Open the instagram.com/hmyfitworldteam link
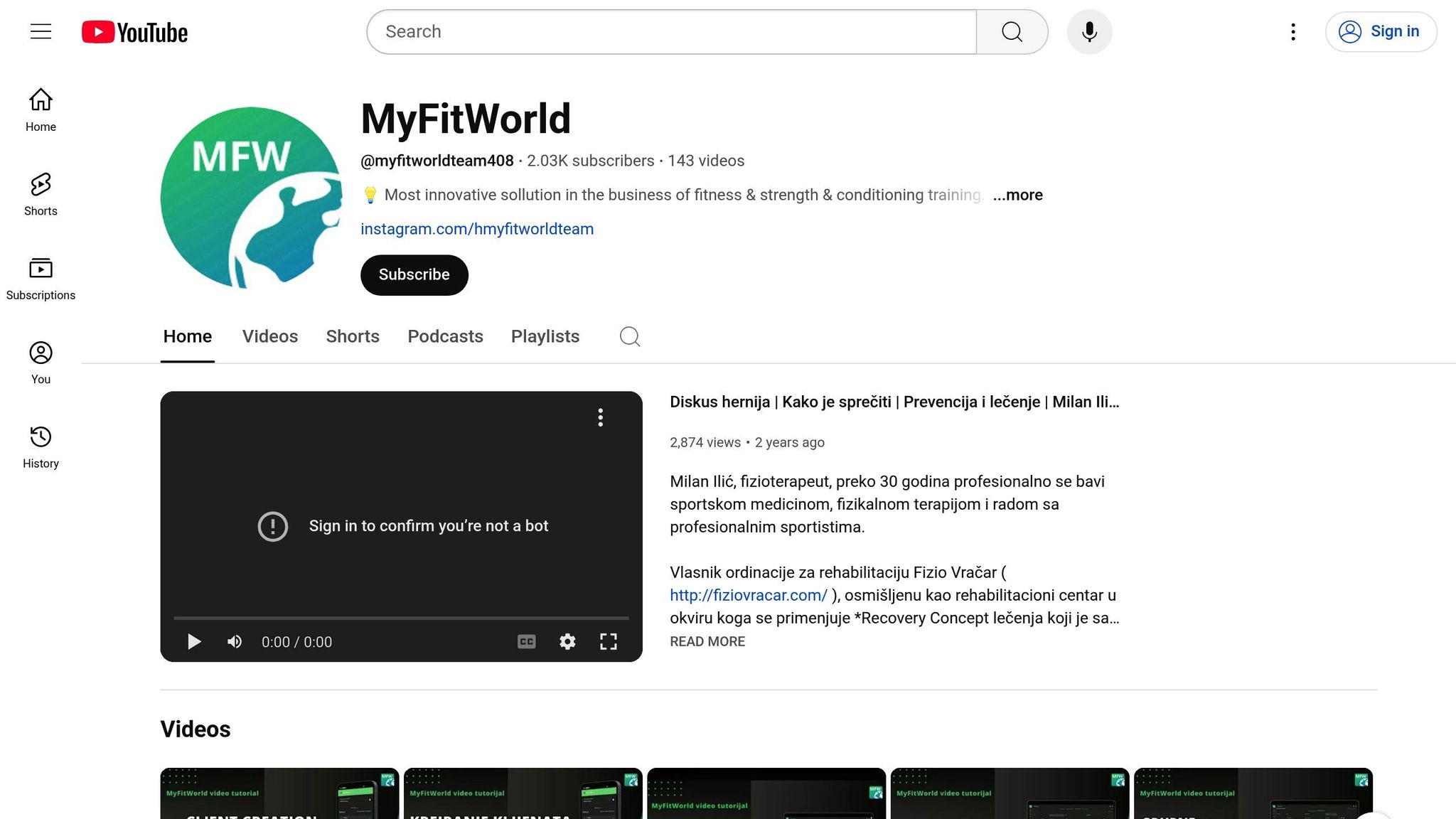1456x819 pixels. click(x=476, y=229)
